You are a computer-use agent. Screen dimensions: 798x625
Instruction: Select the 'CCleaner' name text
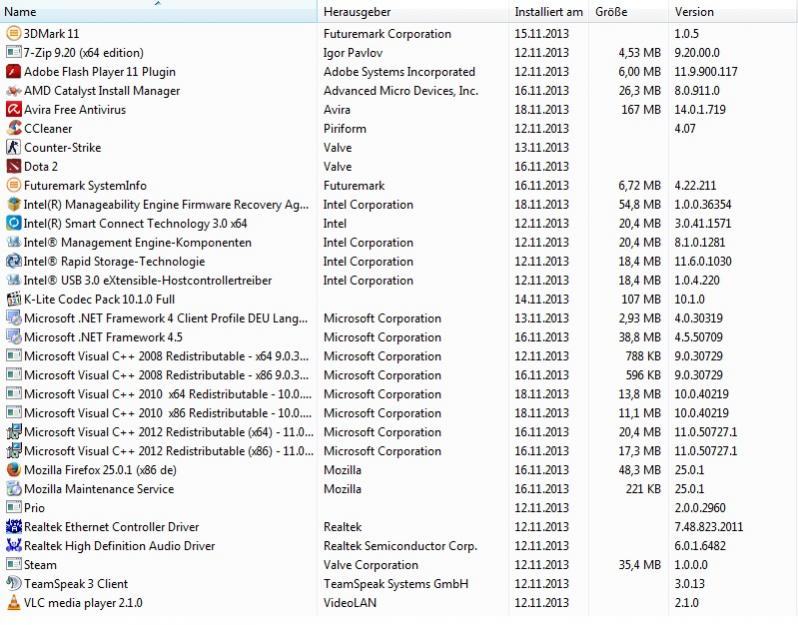[x=48, y=128]
